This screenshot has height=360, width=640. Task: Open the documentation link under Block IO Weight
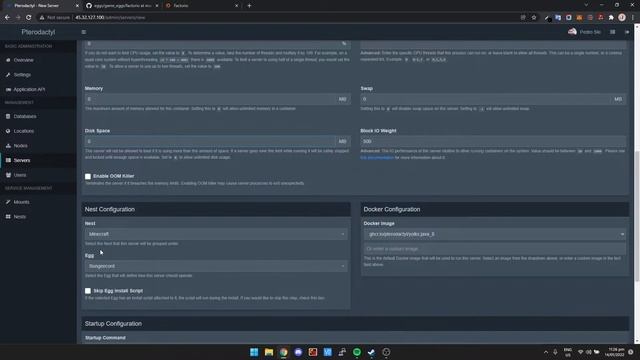[377, 158]
